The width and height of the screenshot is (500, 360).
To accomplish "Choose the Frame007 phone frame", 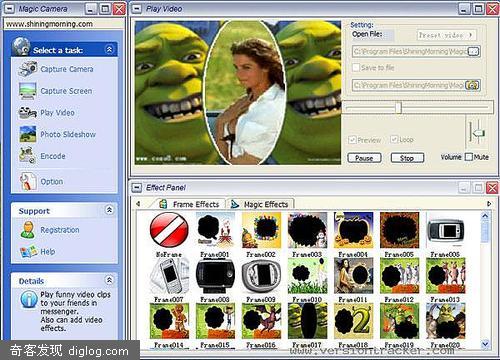I will 169,276.
